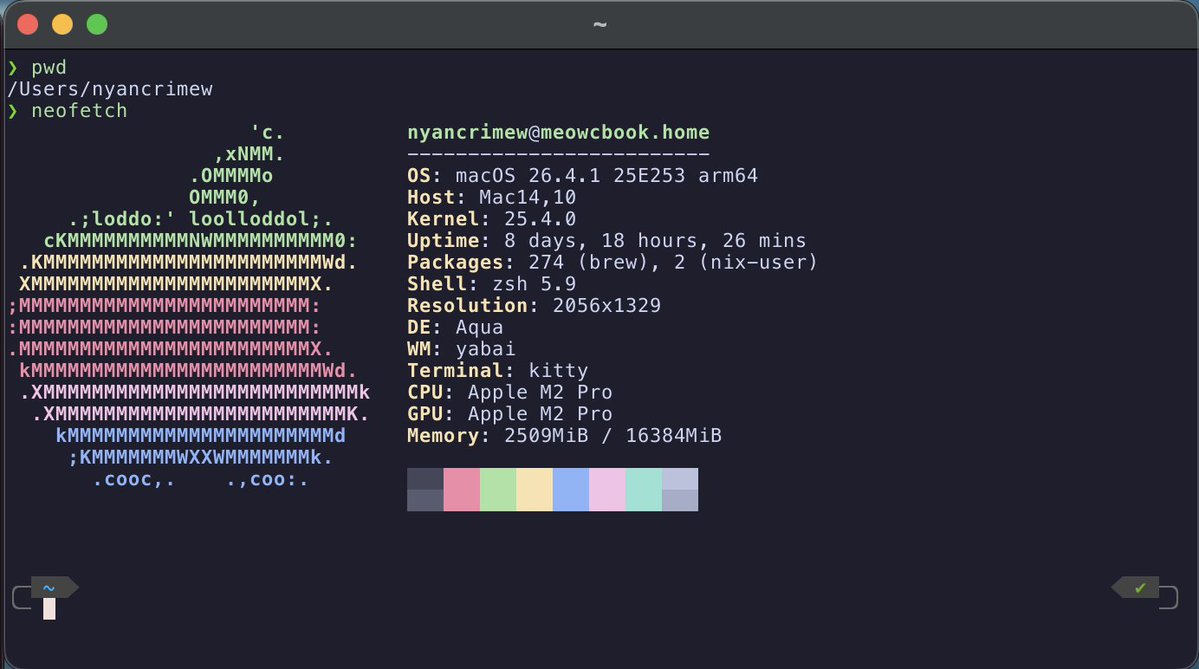Click the light lavender last palette block
This screenshot has height=669, width=1199.
pos(680,489)
